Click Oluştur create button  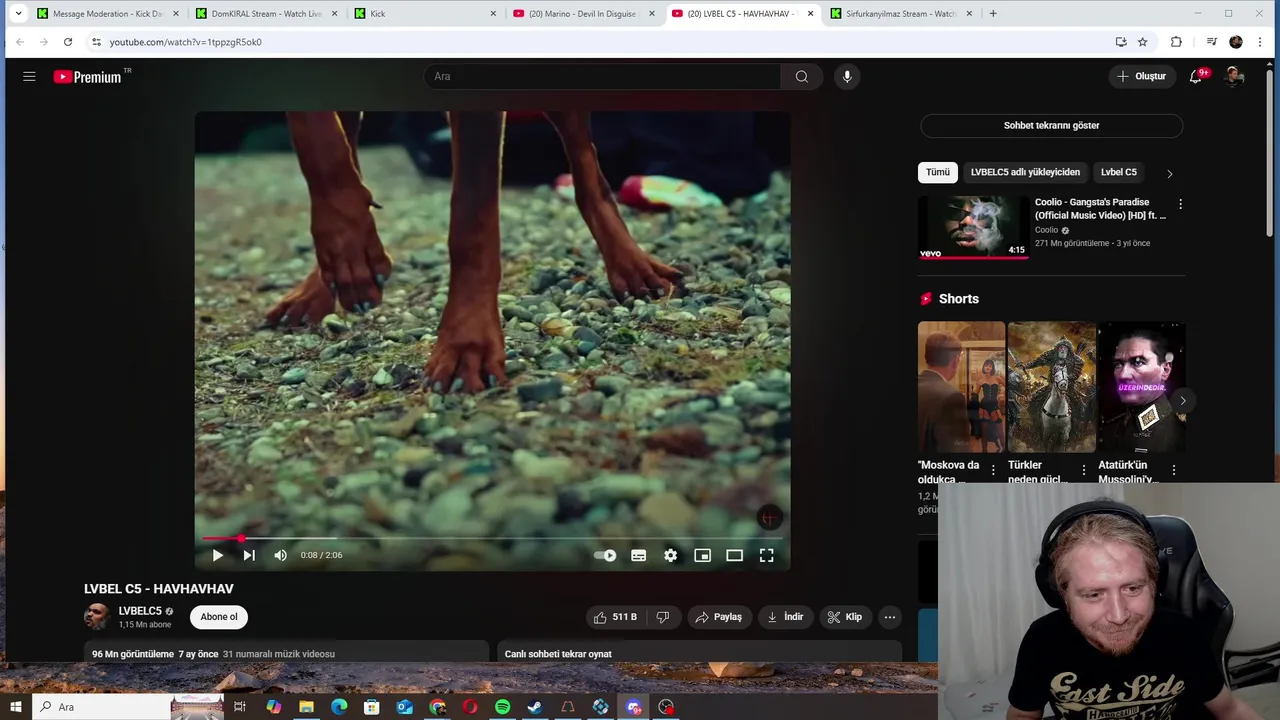(1142, 77)
